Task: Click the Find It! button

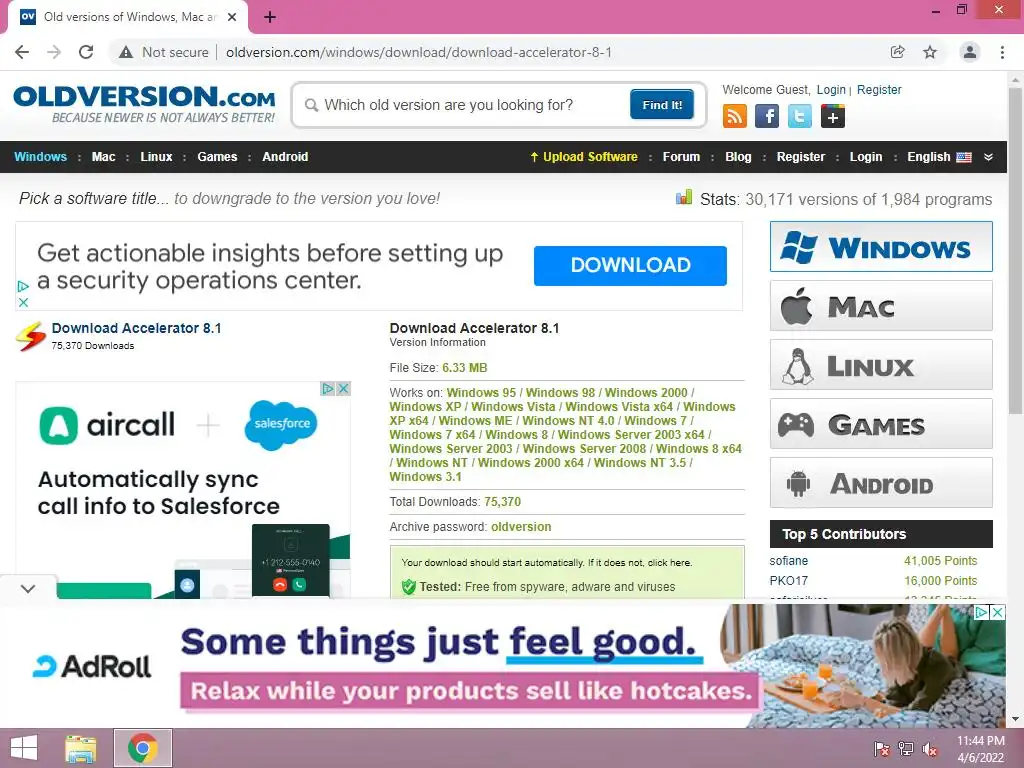Action: [662, 104]
